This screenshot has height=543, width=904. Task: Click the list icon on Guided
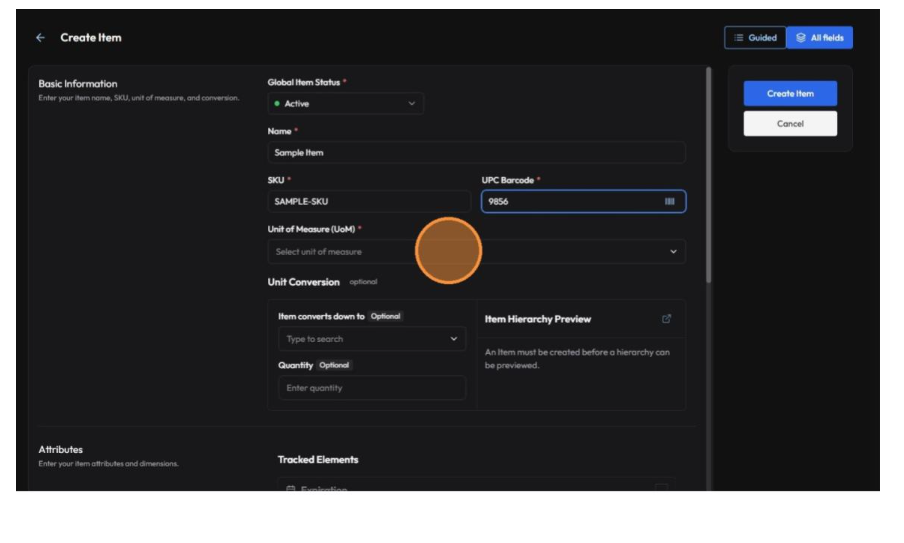click(739, 37)
